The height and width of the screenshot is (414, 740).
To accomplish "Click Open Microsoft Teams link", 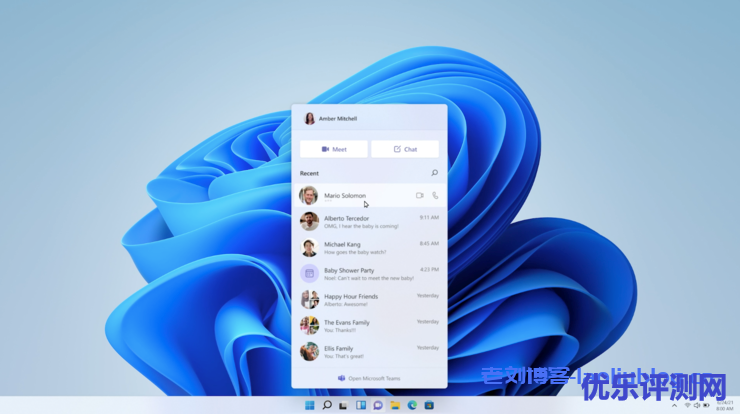I will pyautogui.click(x=369, y=378).
